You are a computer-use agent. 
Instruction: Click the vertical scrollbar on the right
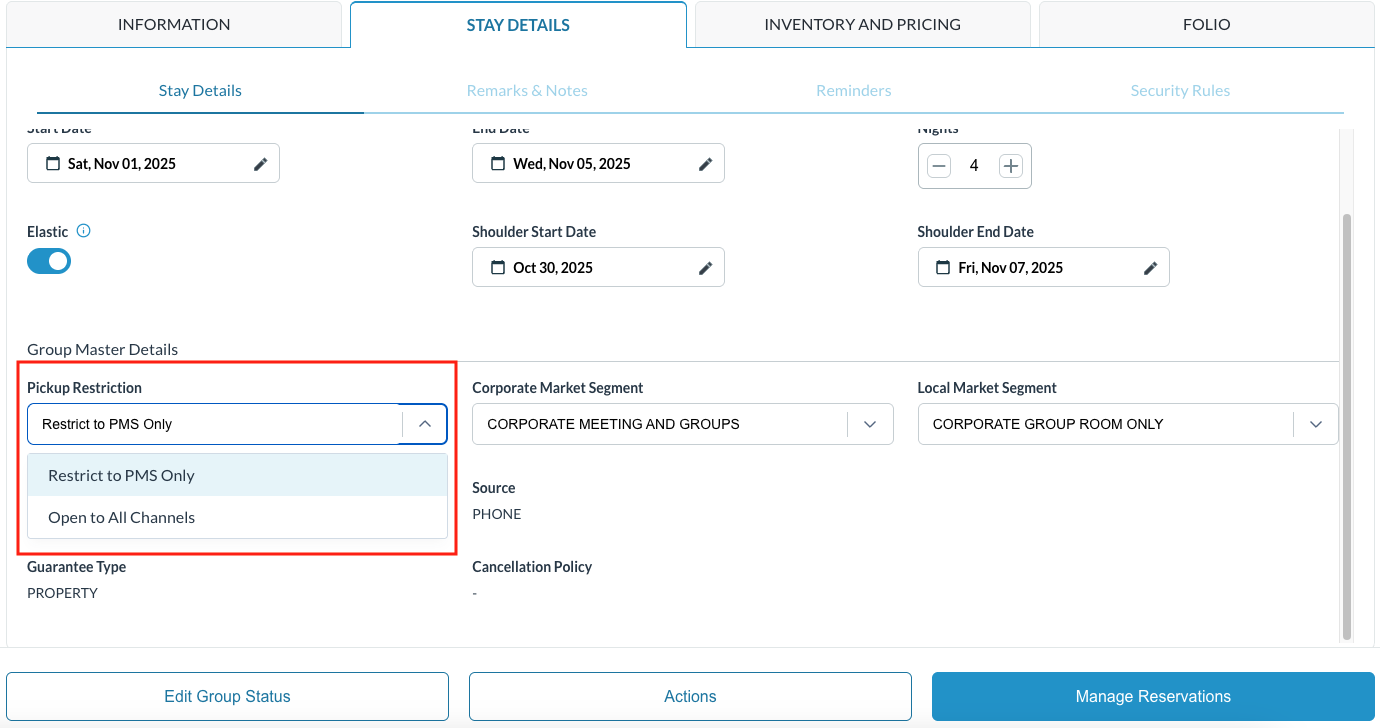pyautogui.click(x=1347, y=425)
